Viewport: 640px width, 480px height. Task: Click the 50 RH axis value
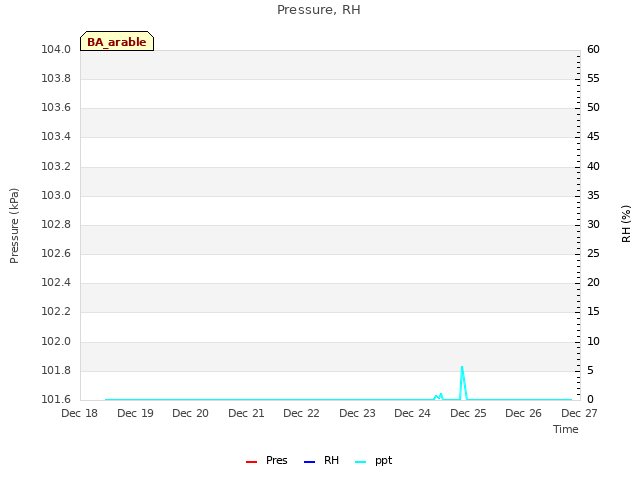pyautogui.click(x=593, y=107)
